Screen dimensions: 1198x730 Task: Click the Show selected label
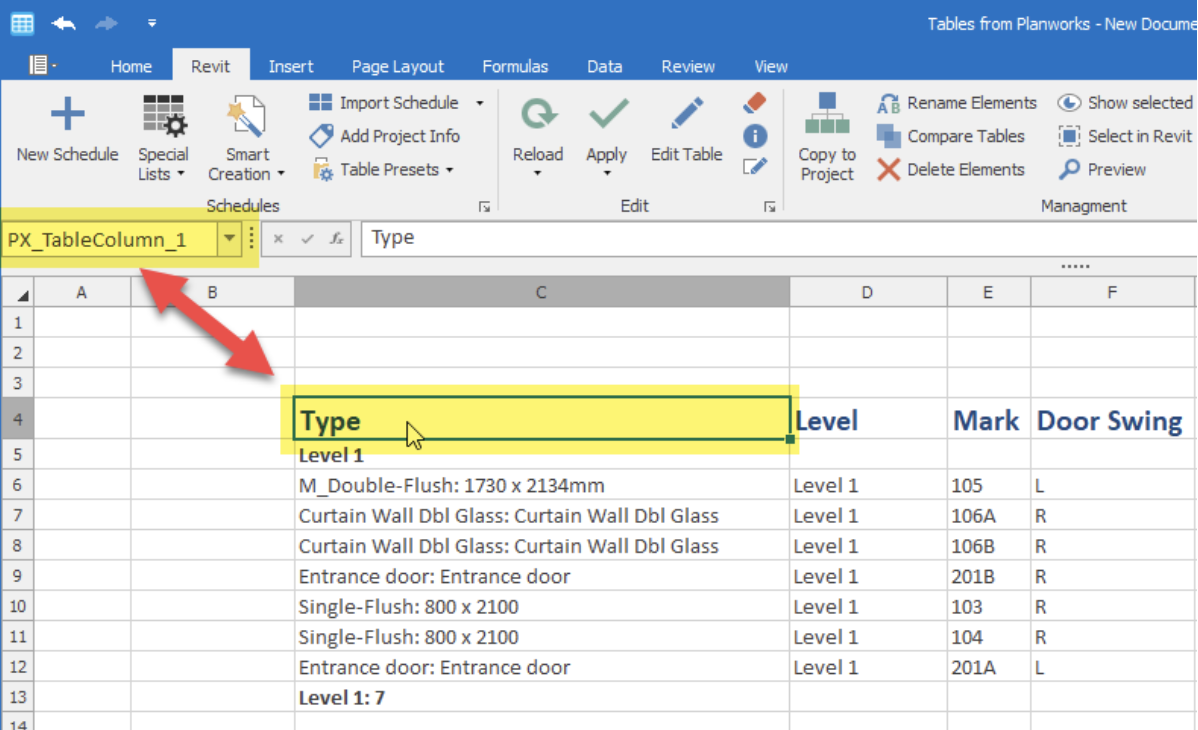pyautogui.click(x=1140, y=103)
